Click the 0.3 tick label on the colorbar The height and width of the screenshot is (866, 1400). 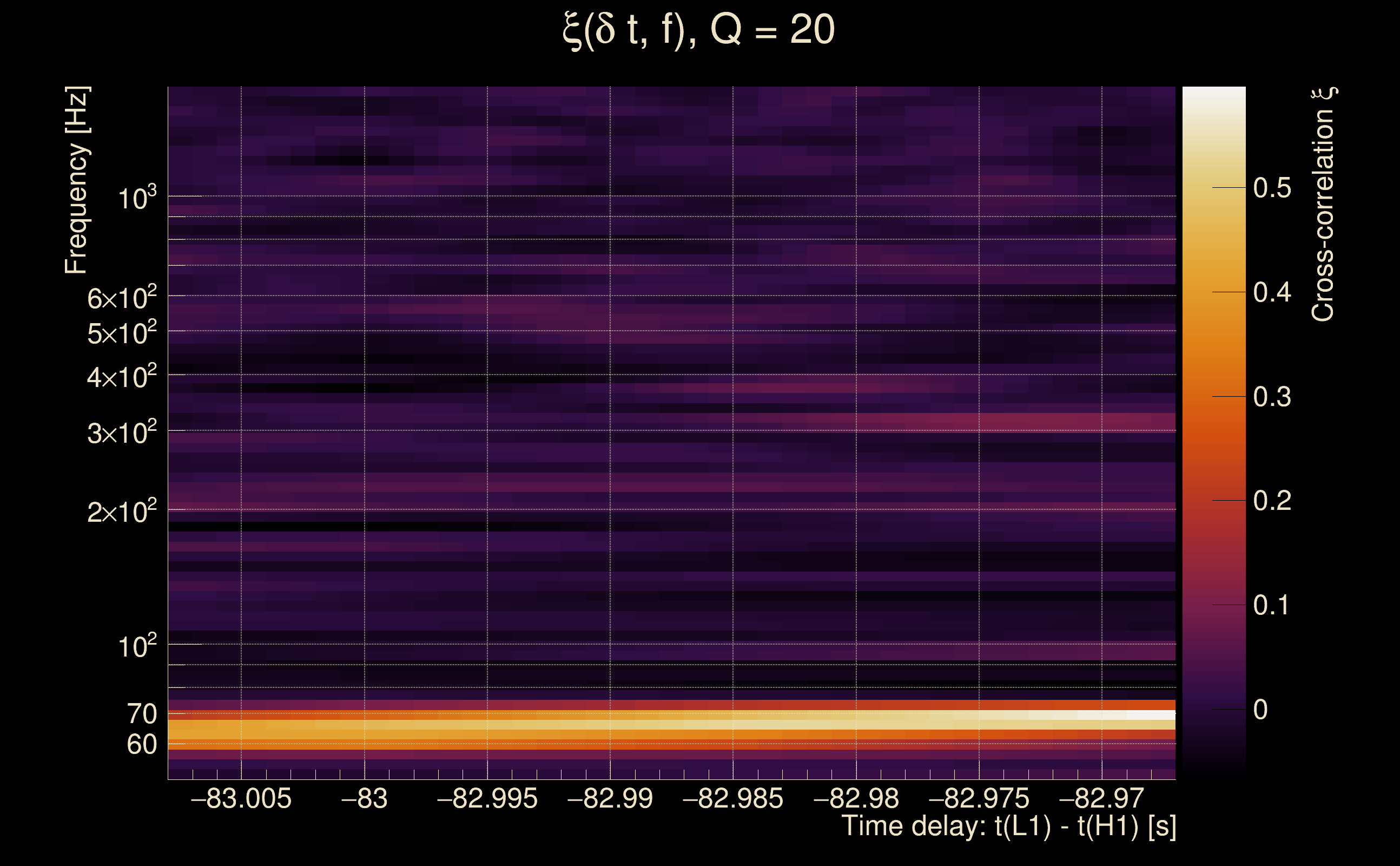(1272, 397)
